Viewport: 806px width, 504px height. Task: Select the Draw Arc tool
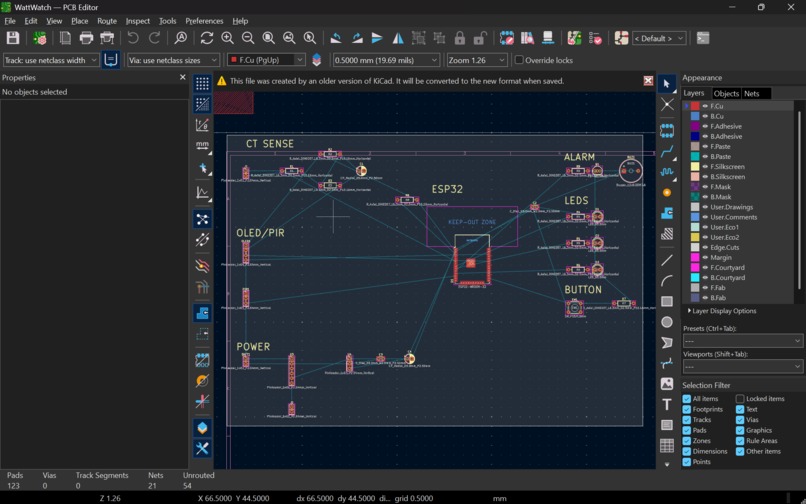click(x=667, y=281)
